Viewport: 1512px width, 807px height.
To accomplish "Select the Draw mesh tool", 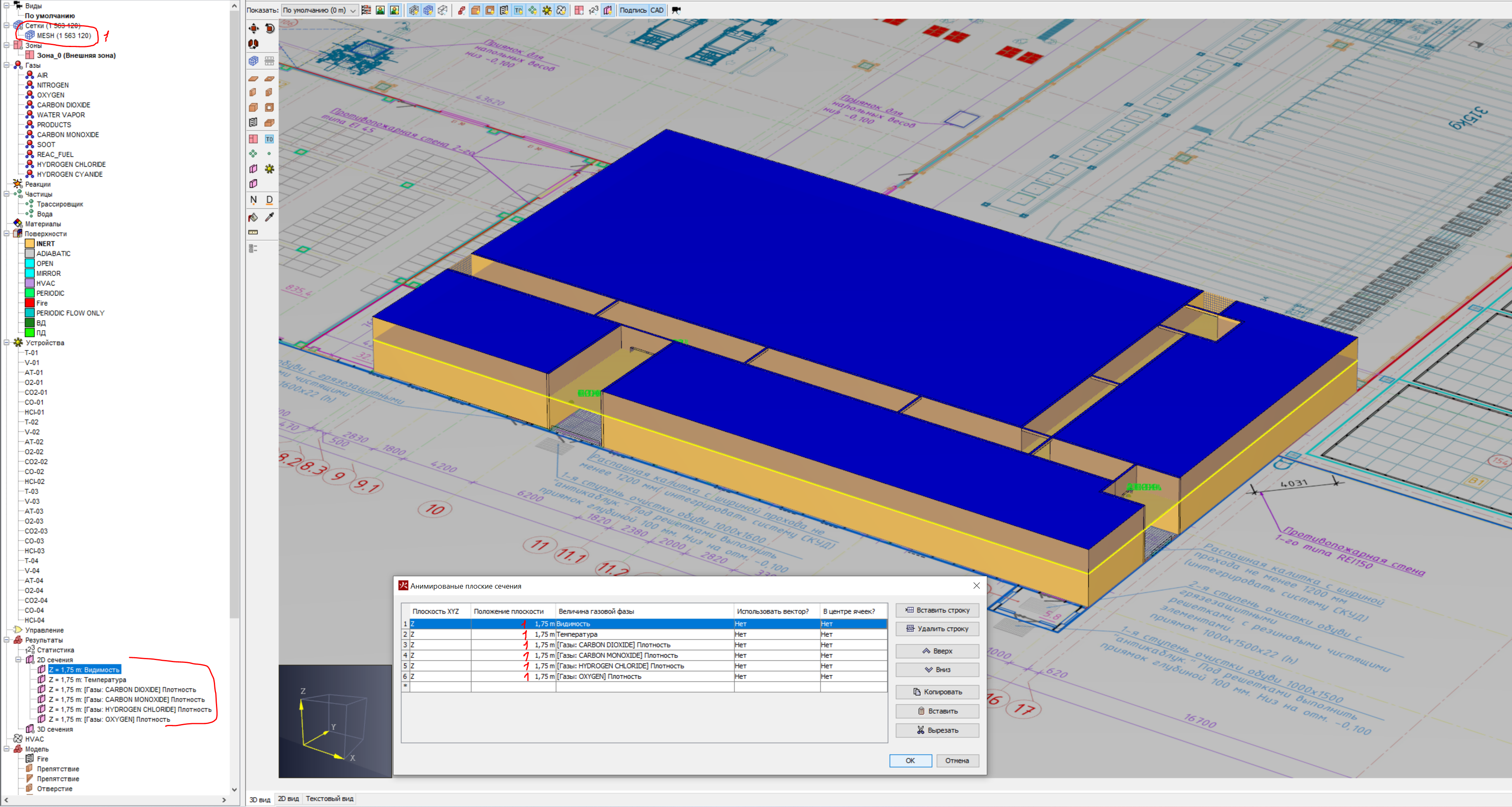I will [x=254, y=60].
